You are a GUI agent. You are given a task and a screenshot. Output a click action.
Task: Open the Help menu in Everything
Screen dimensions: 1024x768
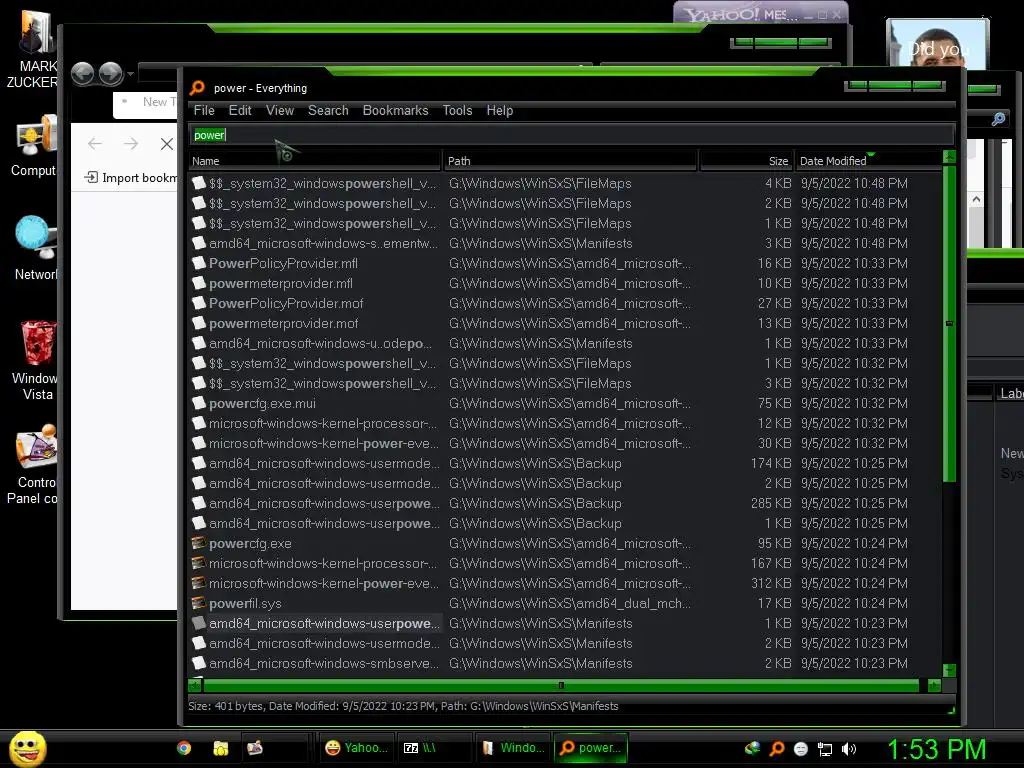tap(500, 110)
